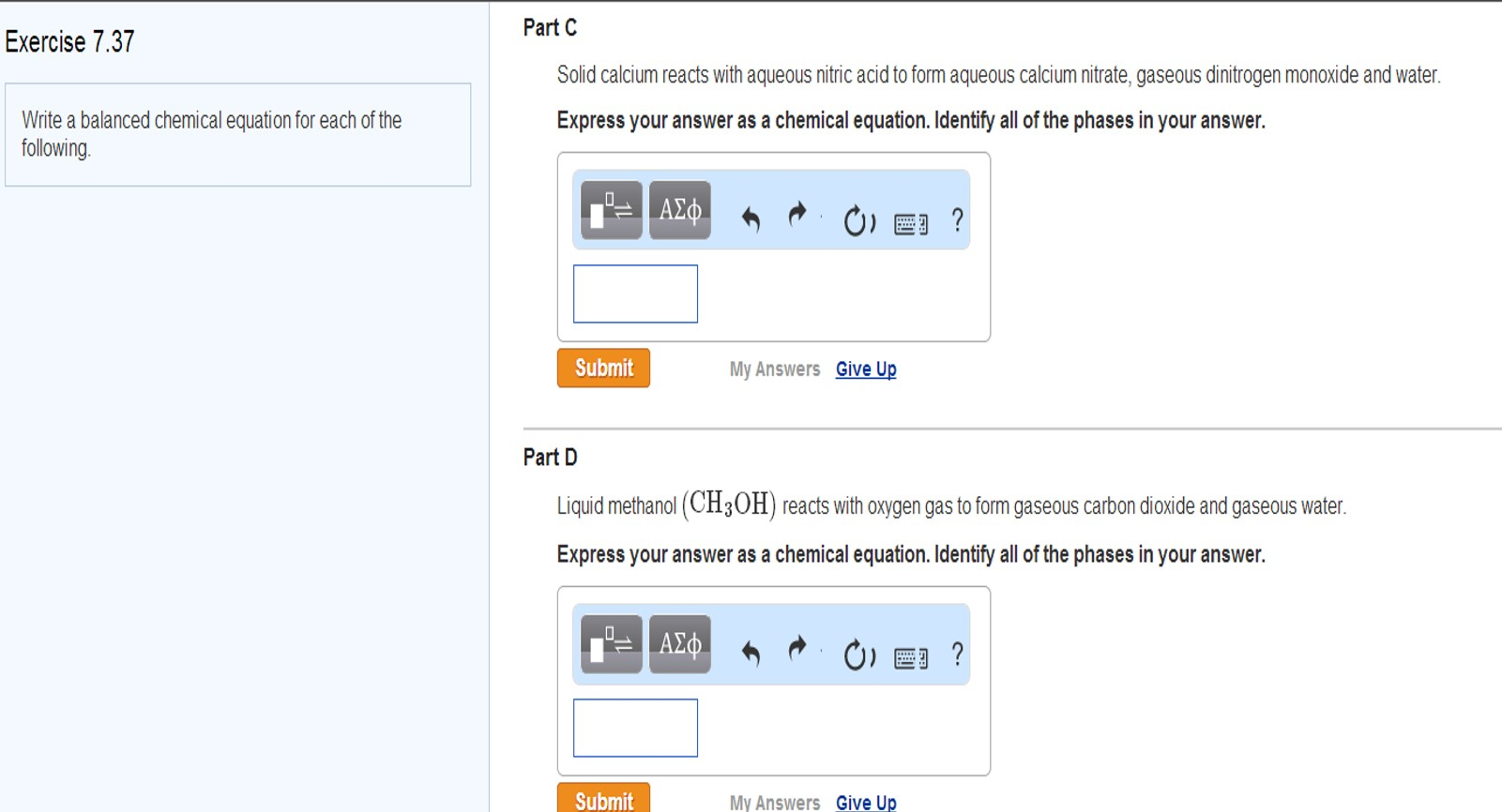This screenshot has width=1502, height=812.
Task: Open the Greek symbols palette in Part C
Action: (x=678, y=210)
